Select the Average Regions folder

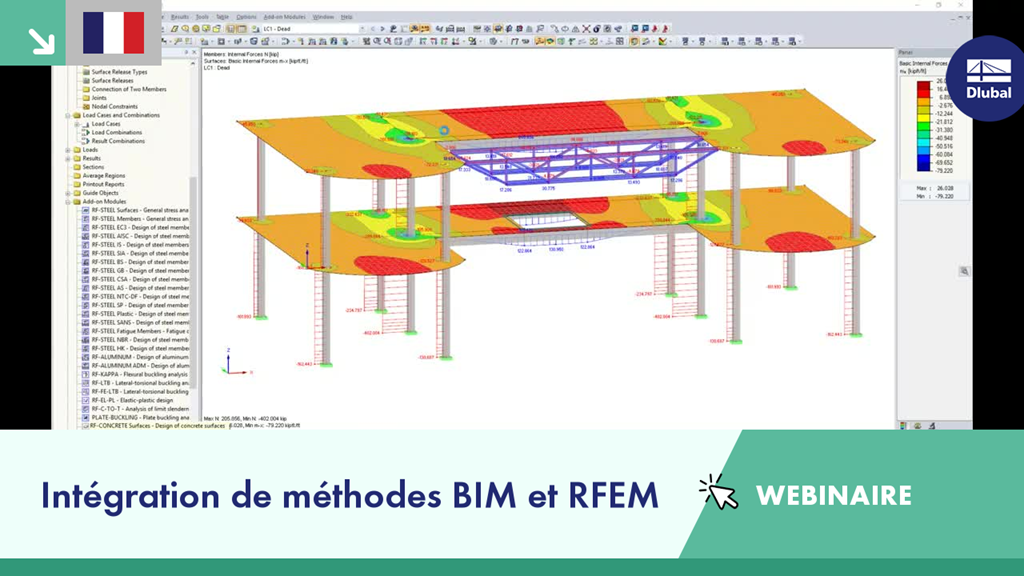point(103,175)
